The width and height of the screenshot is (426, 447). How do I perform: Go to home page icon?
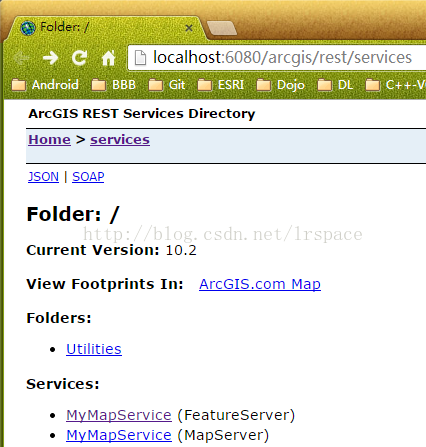tap(108, 58)
